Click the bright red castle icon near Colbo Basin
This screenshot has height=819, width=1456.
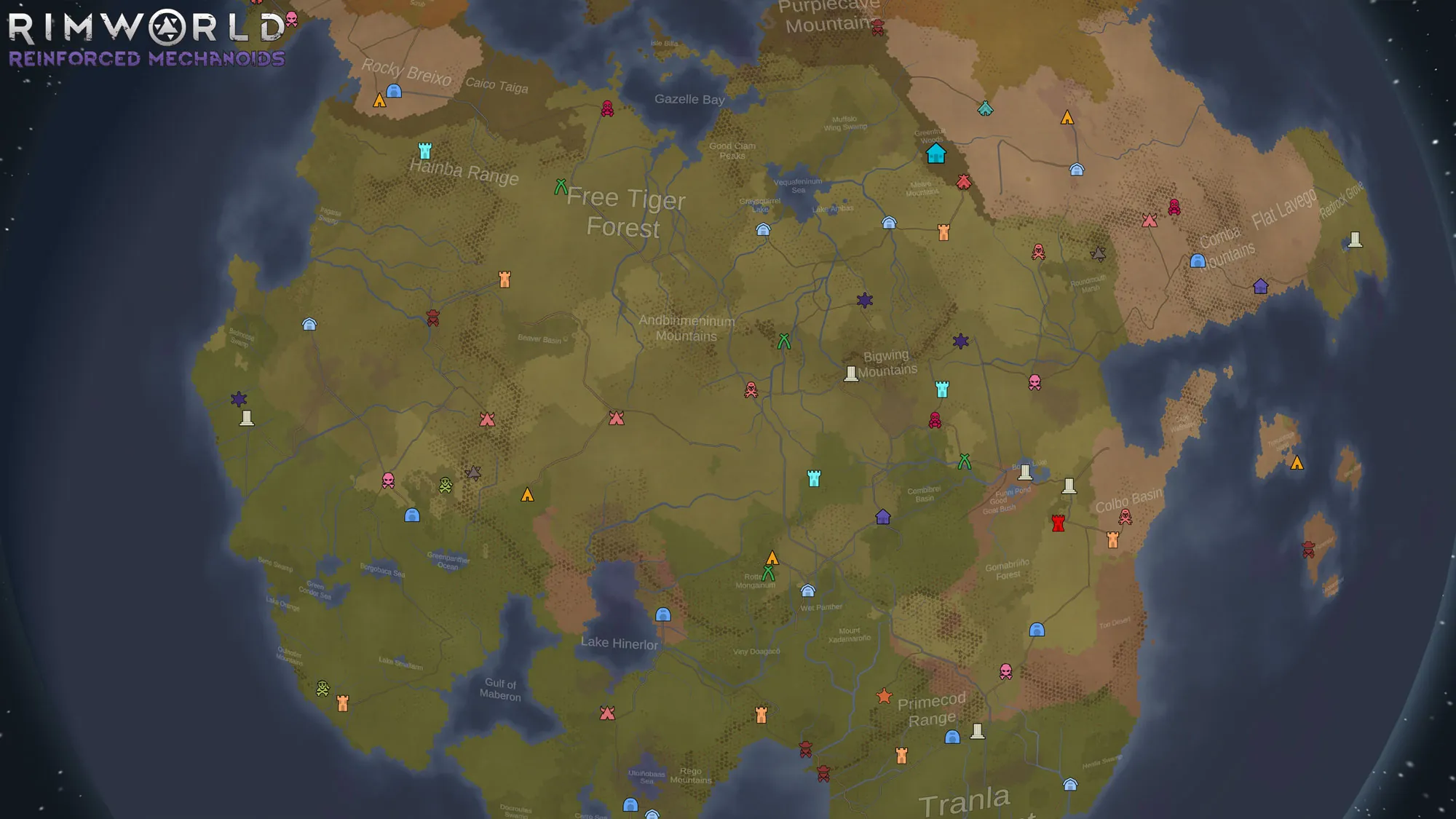(x=1058, y=523)
